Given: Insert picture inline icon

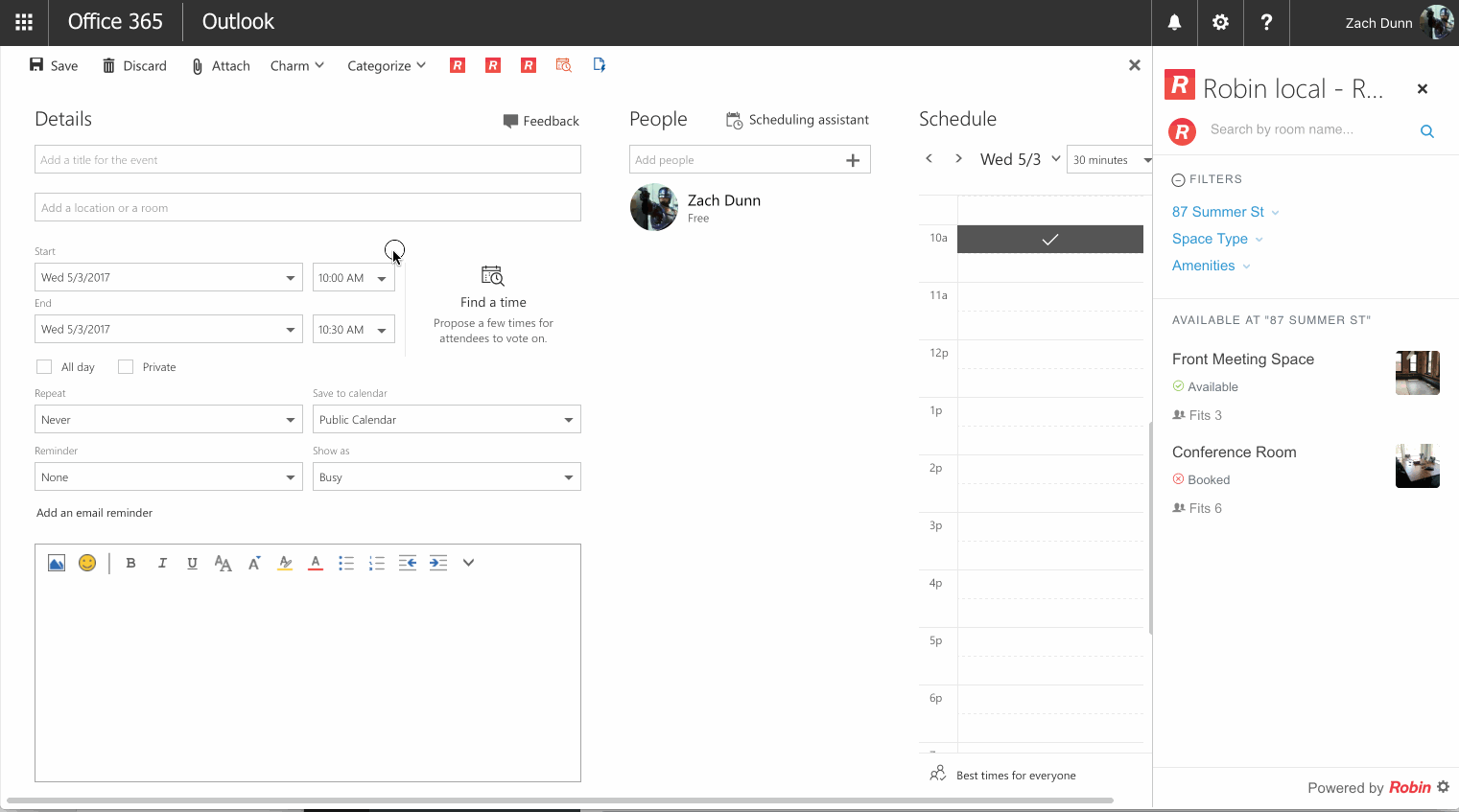Looking at the screenshot, I should click(x=57, y=563).
